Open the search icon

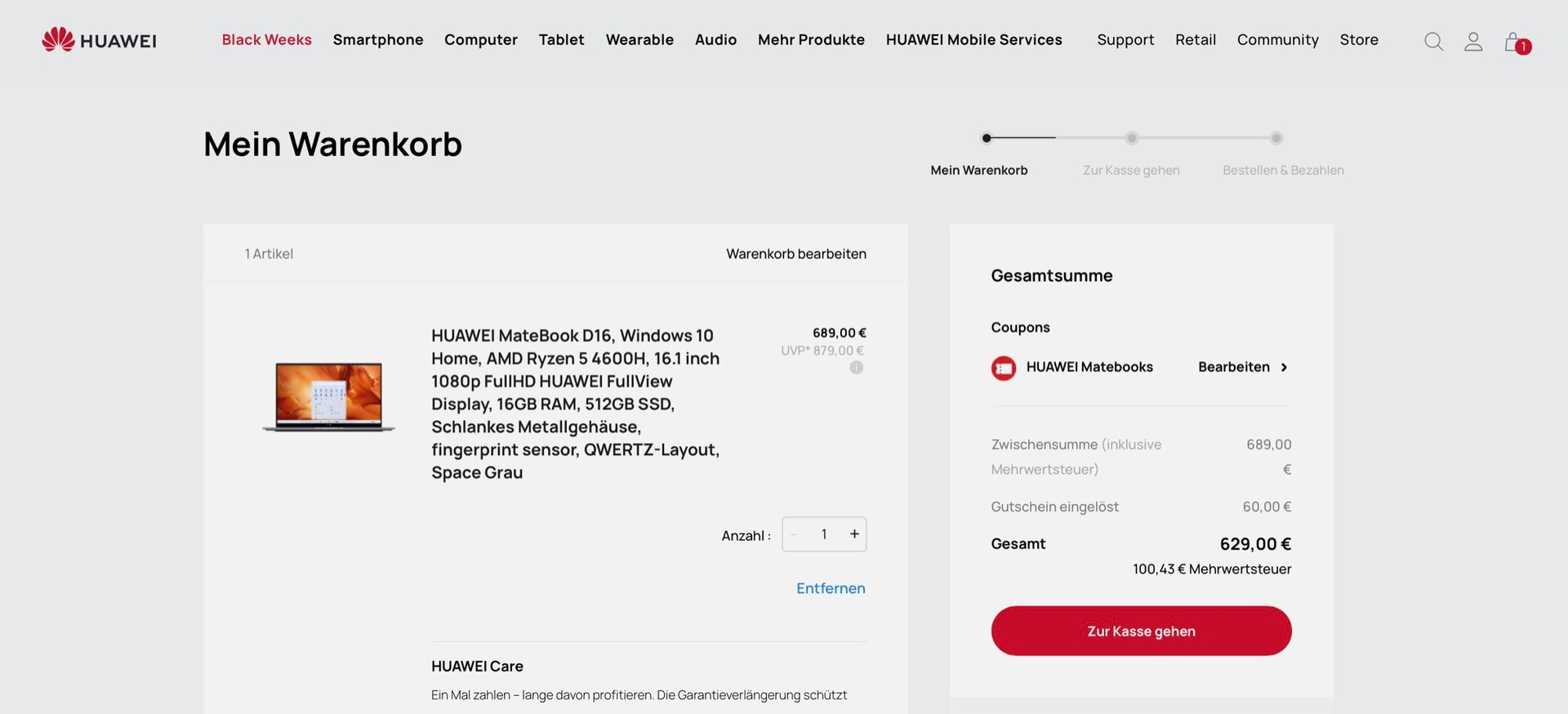pyautogui.click(x=1433, y=41)
